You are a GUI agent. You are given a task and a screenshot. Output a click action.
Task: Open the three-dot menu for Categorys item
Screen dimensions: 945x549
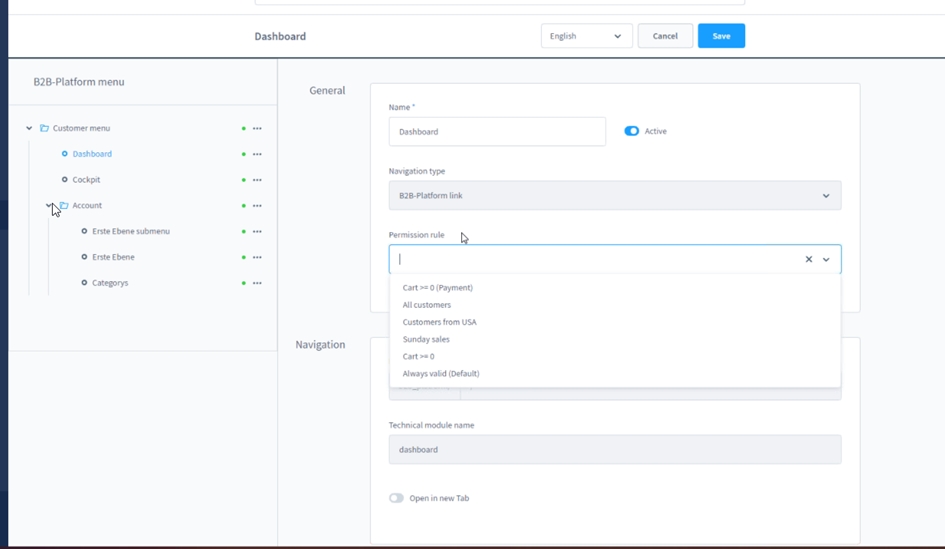coord(257,283)
